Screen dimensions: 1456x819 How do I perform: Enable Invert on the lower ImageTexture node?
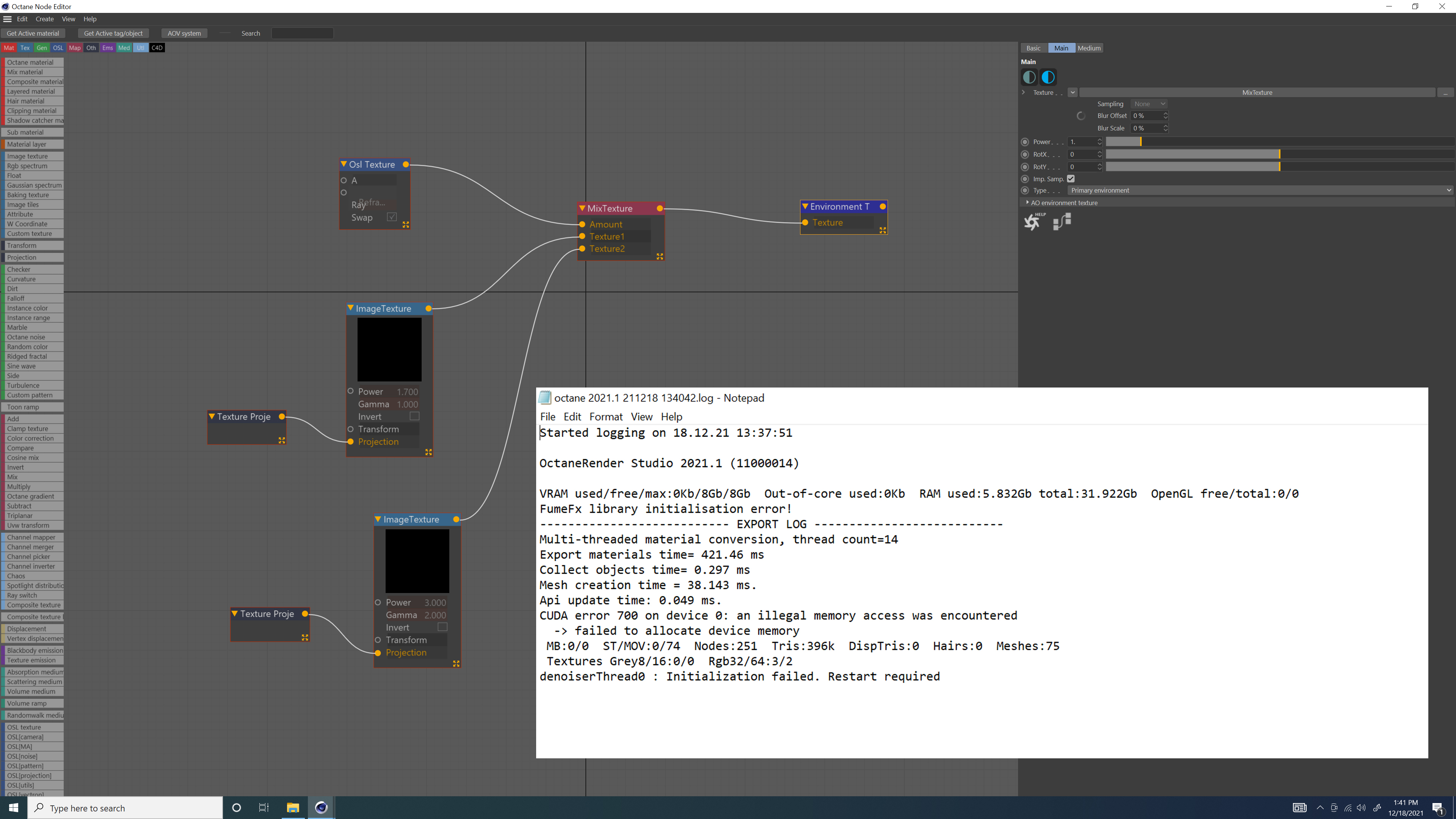442,627
